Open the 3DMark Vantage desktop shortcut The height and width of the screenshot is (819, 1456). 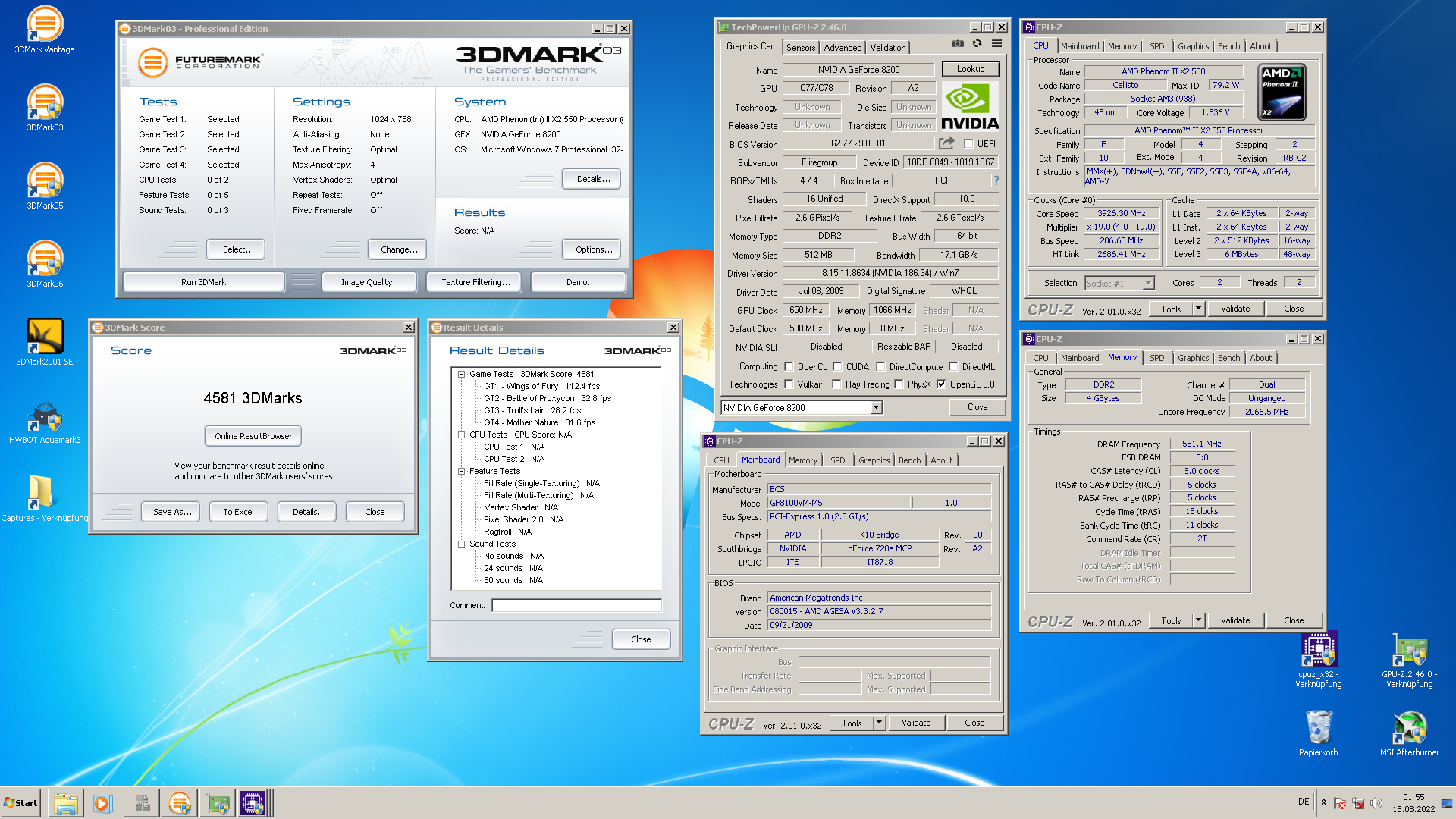tap(45, 30)
